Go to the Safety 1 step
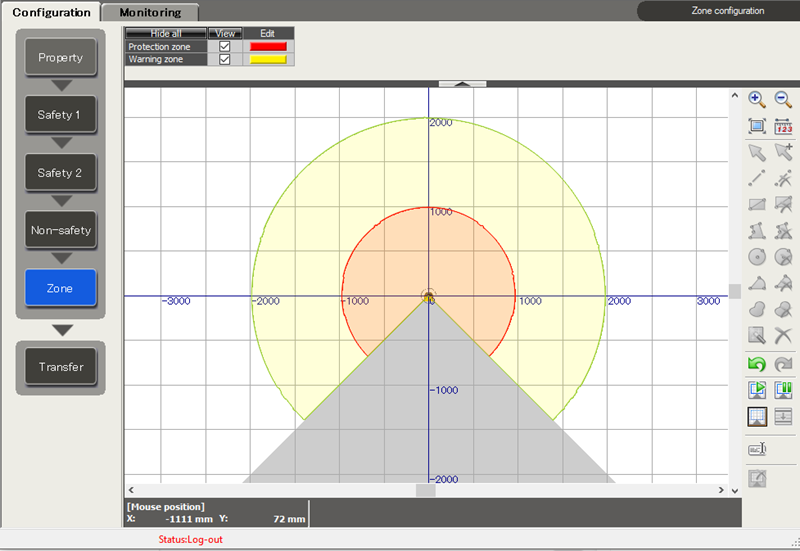This screenshot has height=551, width=800. point(61,115)
